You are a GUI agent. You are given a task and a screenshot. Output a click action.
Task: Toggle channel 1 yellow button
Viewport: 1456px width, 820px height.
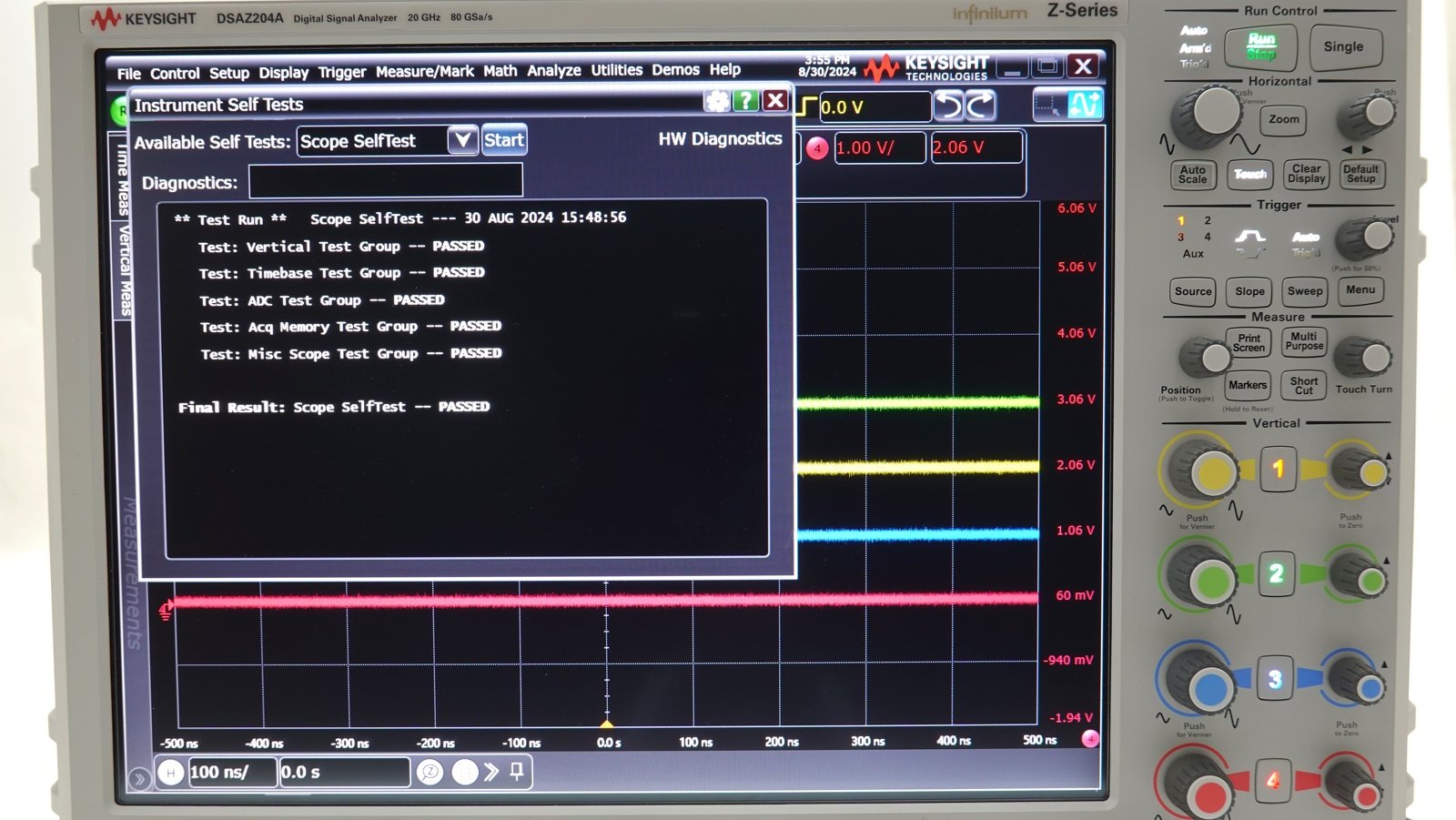pyautogui.click(x=1278, y=469)
